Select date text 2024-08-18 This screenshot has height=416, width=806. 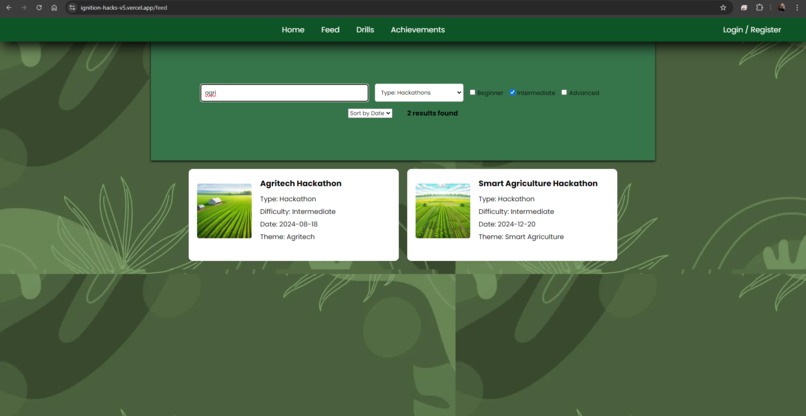click(x=298, y=224)
